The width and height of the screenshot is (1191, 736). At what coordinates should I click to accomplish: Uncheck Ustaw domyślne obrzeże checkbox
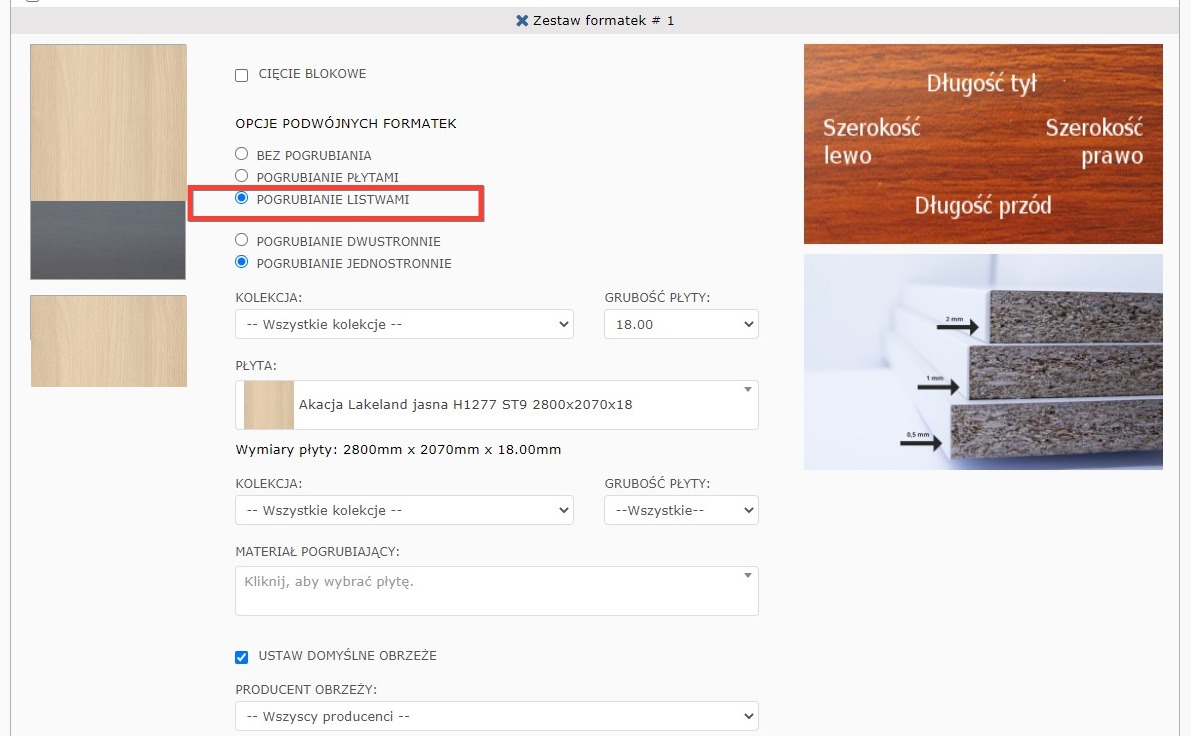pyautogui.click(x=241, y=657)
